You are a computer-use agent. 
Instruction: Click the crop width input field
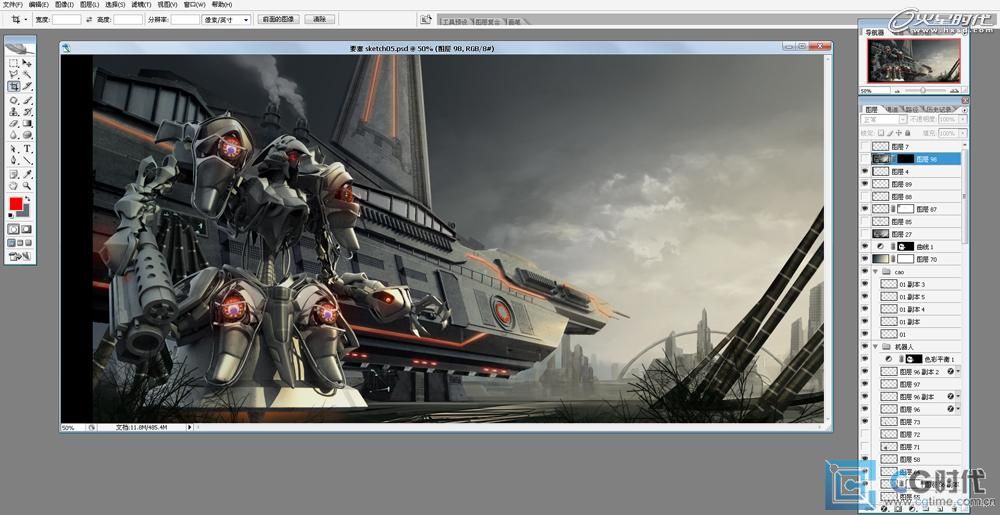tap(66, 20)
